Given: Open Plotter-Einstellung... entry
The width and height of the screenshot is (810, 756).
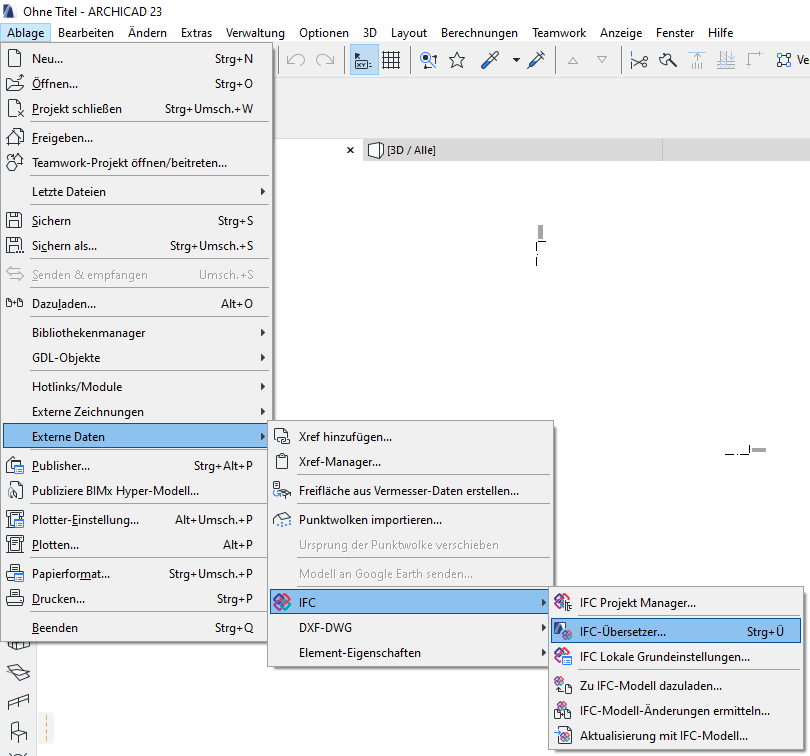Looking at the screenshot, I should [x=136, y=520].
